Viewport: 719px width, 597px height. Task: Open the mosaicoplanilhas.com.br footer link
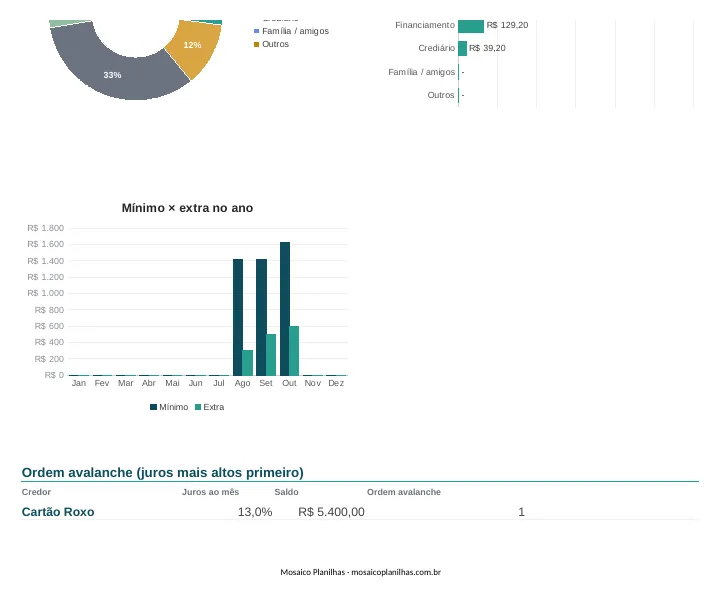click(396, 572)
